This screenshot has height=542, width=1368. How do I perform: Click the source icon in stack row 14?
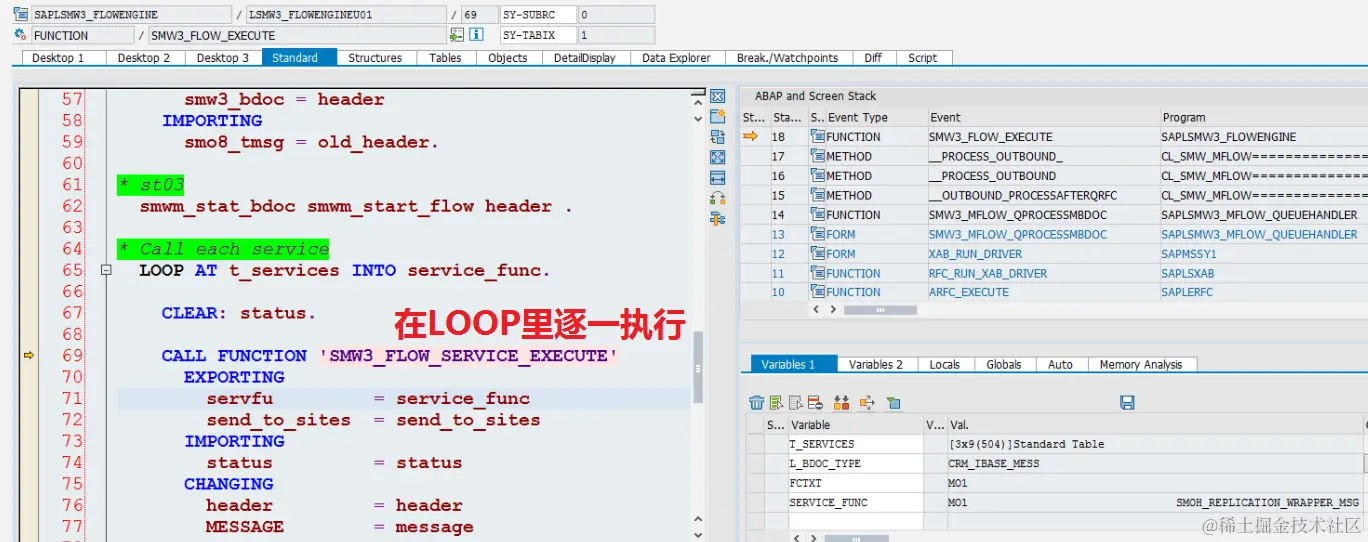click(817, 215)
